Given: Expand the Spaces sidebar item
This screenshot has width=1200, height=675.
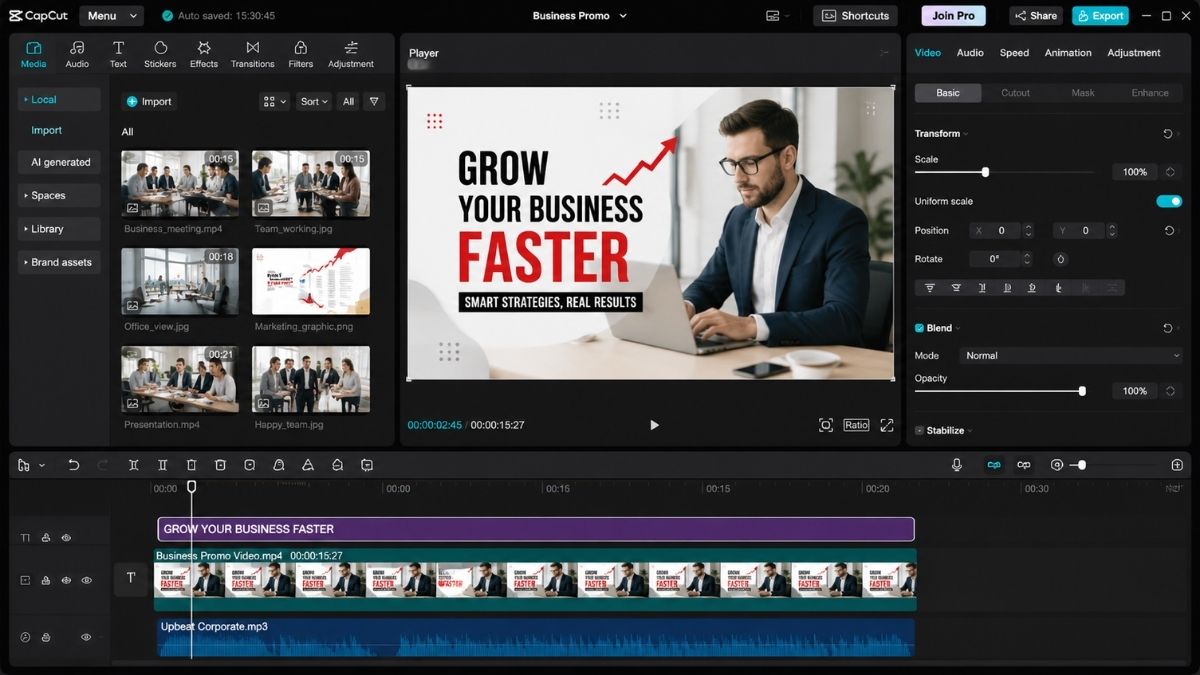Looking at the screenshot, I should (60, 196).
